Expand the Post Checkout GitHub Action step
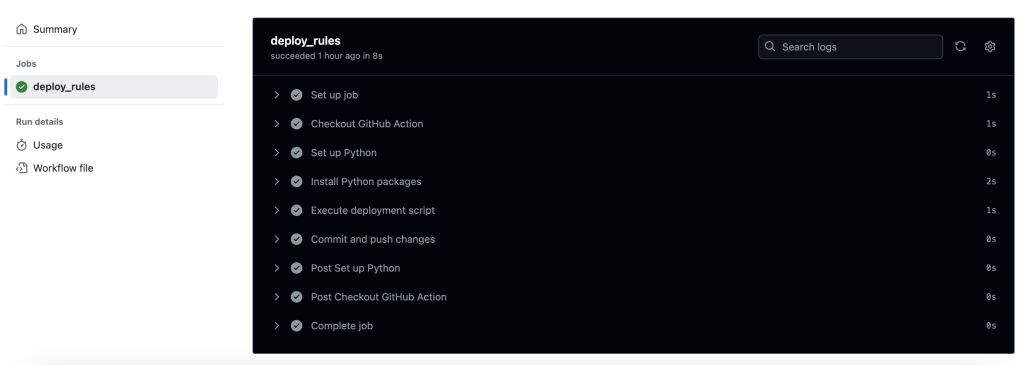 [x=277, y=296]
